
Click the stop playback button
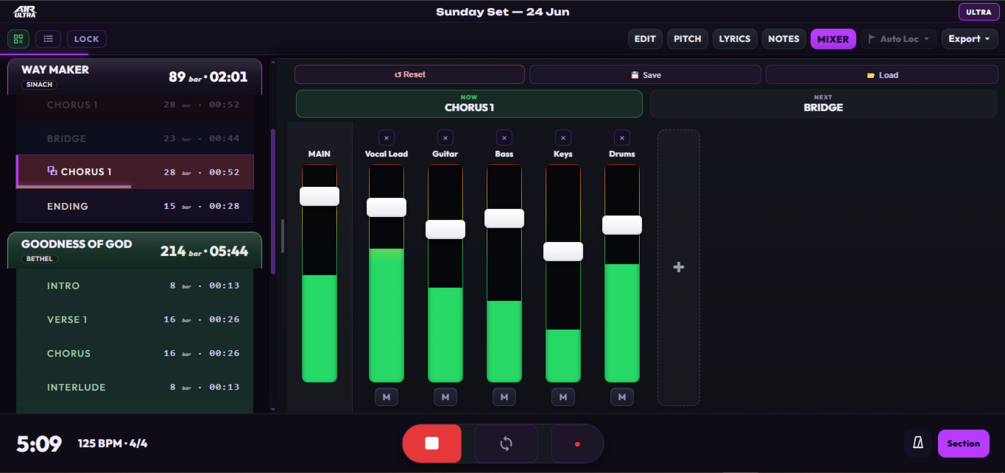coord(431,444)
